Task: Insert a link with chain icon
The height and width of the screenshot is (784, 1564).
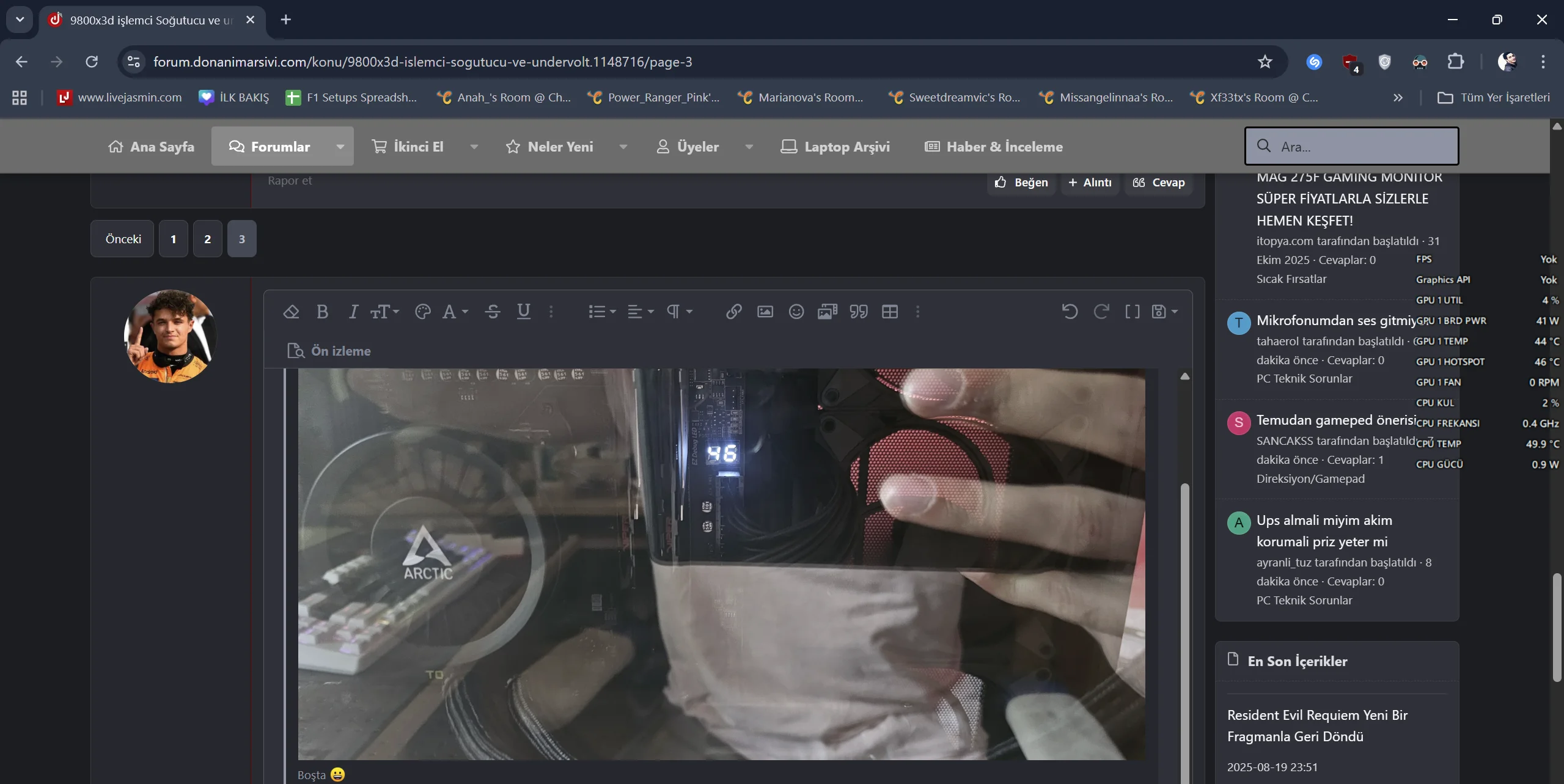Action: [x=733, y=312]
